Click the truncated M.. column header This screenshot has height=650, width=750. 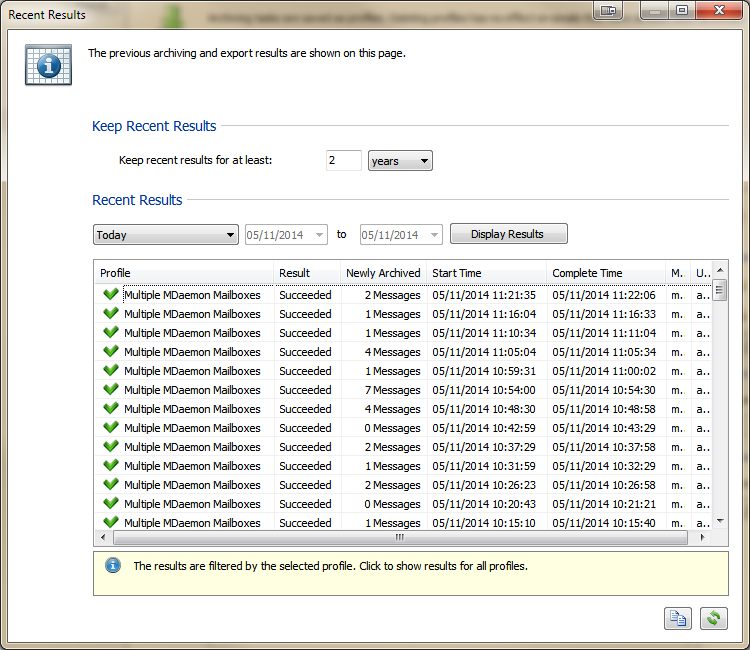pyautogui.click(x=678, y=273)
